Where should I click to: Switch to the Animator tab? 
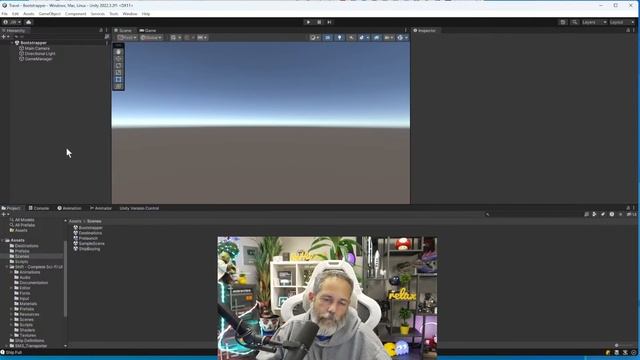coord(101,208)
